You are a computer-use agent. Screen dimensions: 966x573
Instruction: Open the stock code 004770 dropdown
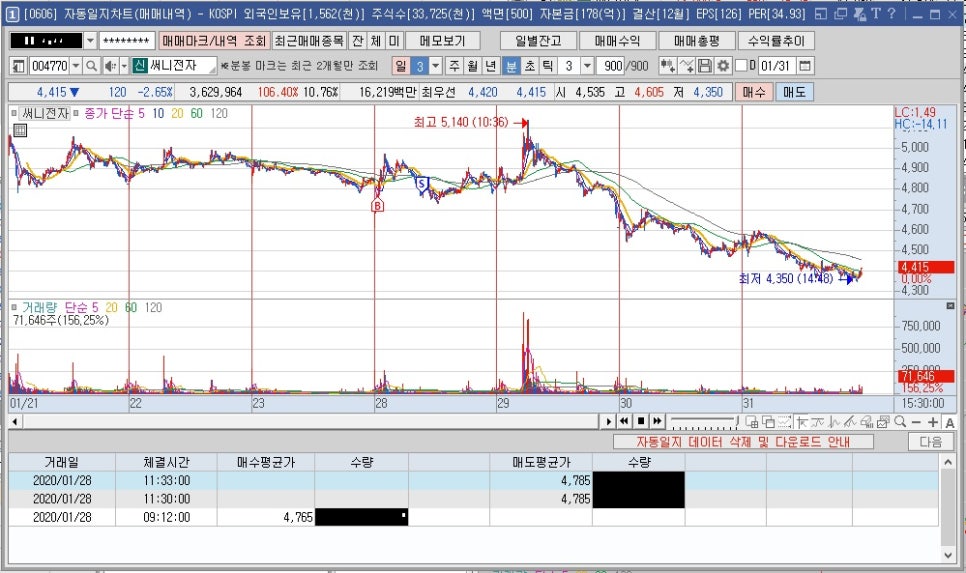tap(76, 66)
